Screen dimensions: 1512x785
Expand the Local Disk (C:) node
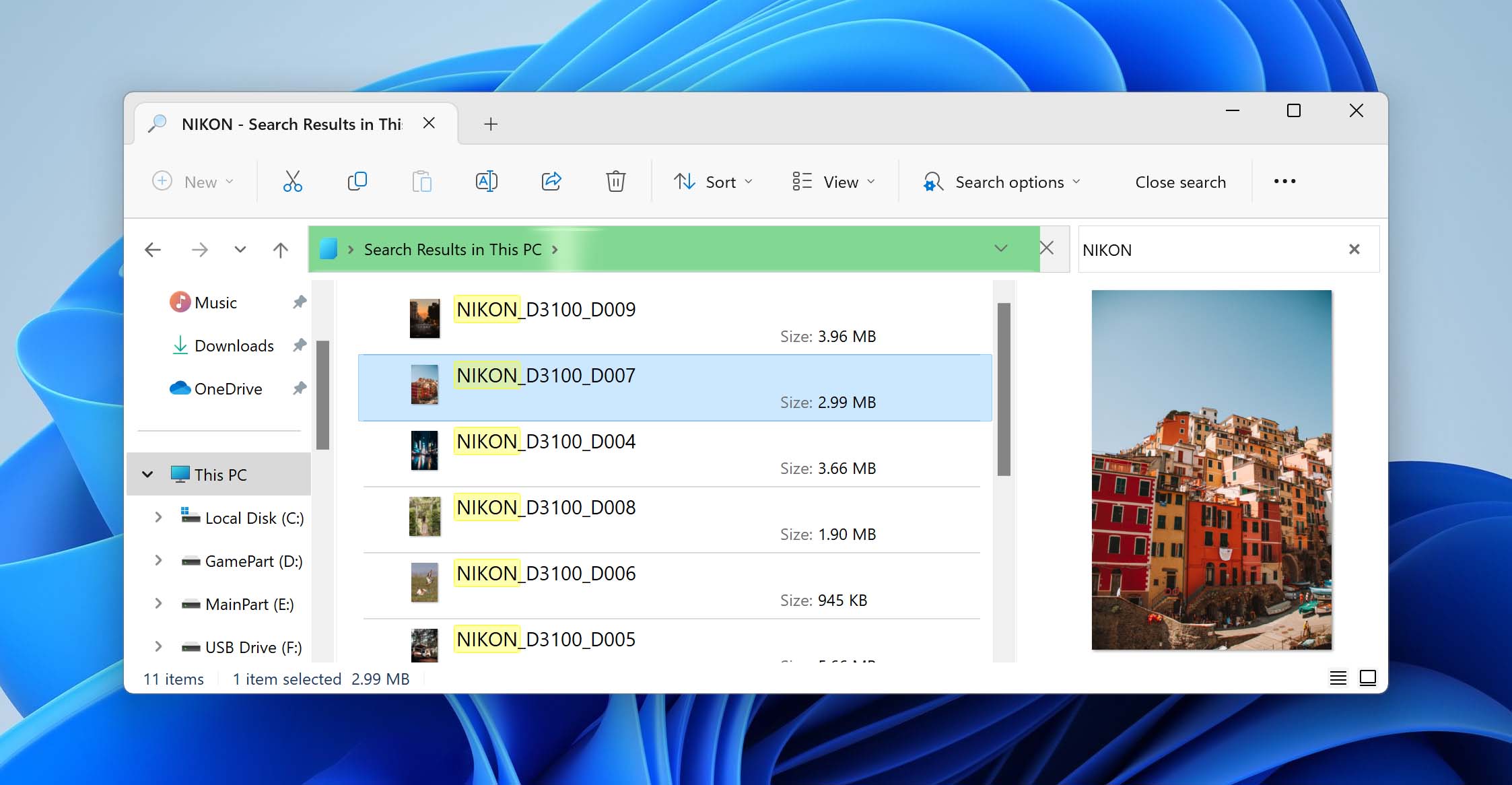158,518
